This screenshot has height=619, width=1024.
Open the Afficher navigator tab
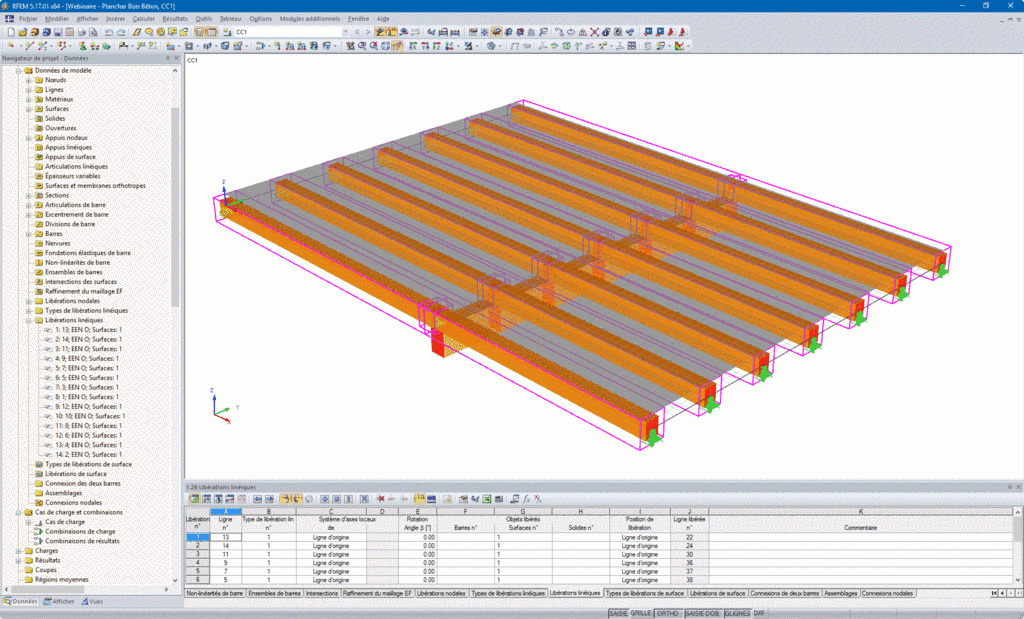pyautogui.click(x=59, y=601)
